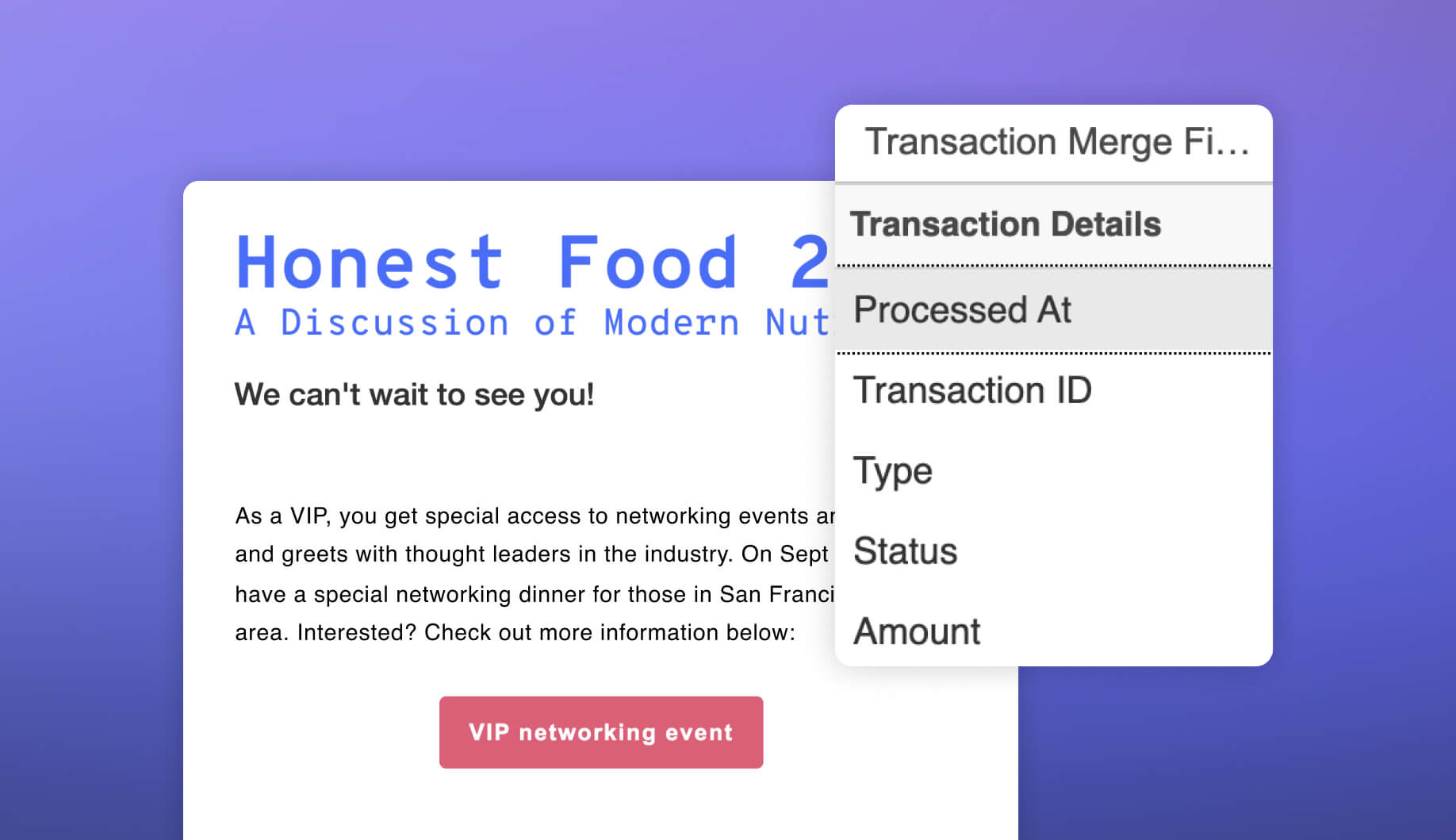Click the truncated Transaction Merge Fi... title

tap(1055, 143)
